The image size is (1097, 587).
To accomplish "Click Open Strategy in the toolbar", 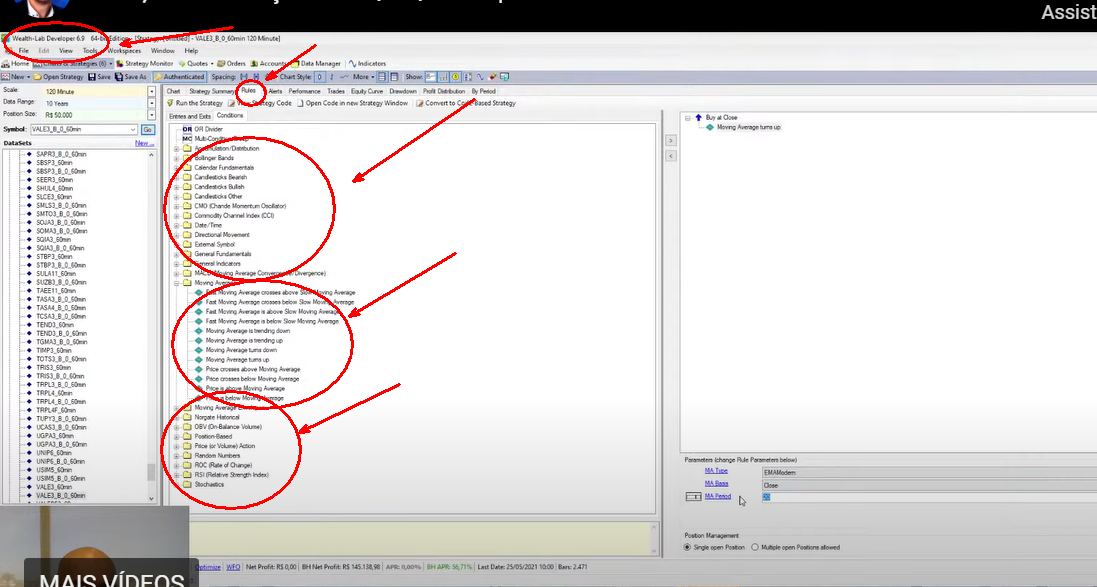I will point(59,77).
